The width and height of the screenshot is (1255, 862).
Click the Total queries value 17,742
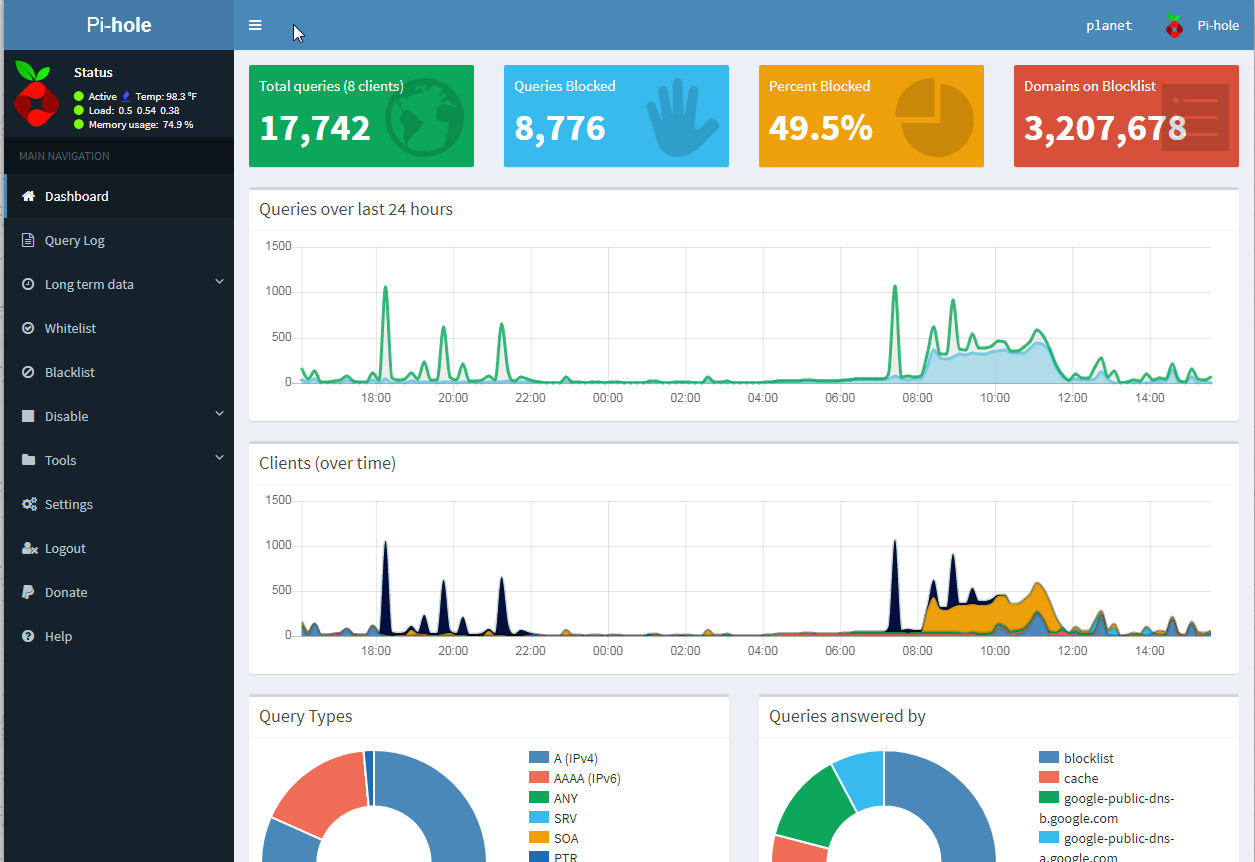coord(315,128)
